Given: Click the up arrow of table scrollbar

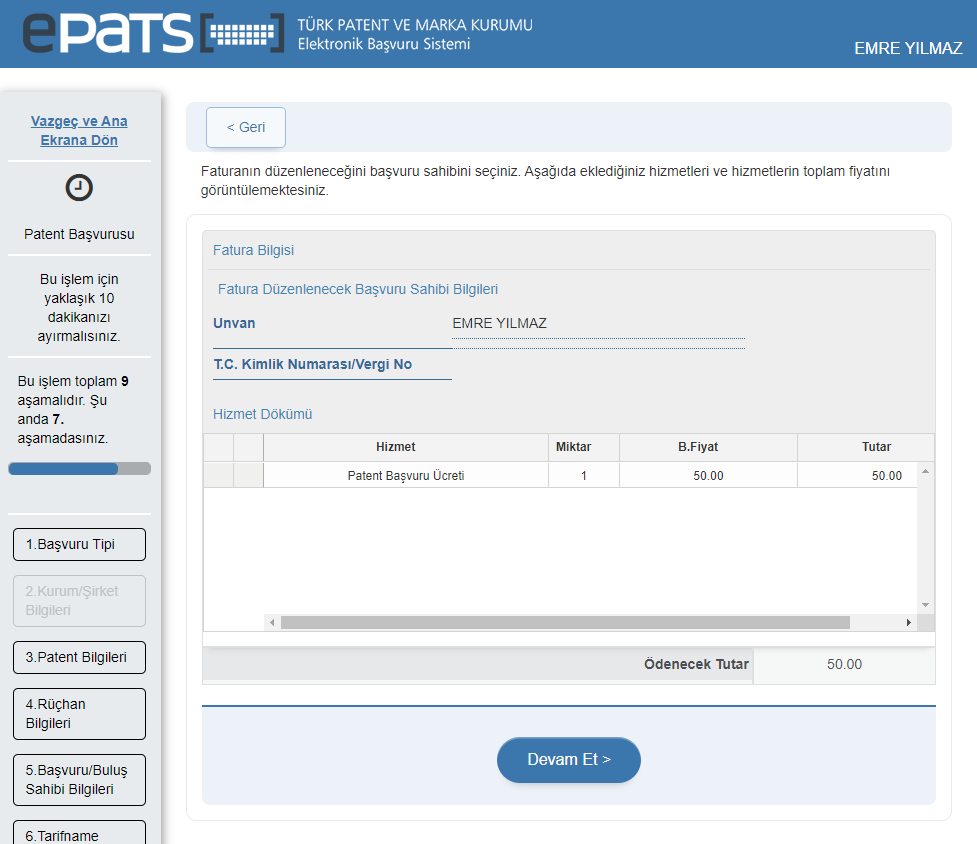Looking at the screenshot, I should 925,472.
